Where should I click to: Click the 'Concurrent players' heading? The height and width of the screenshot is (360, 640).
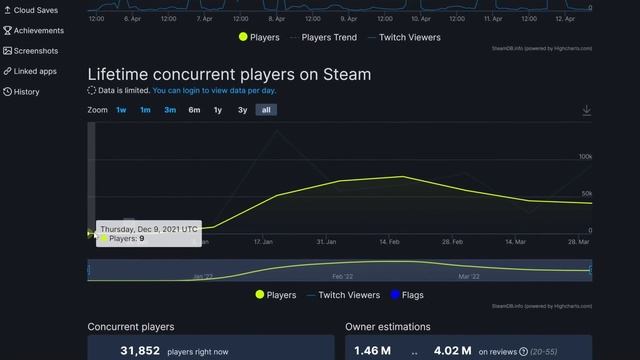tap(131, 327)
